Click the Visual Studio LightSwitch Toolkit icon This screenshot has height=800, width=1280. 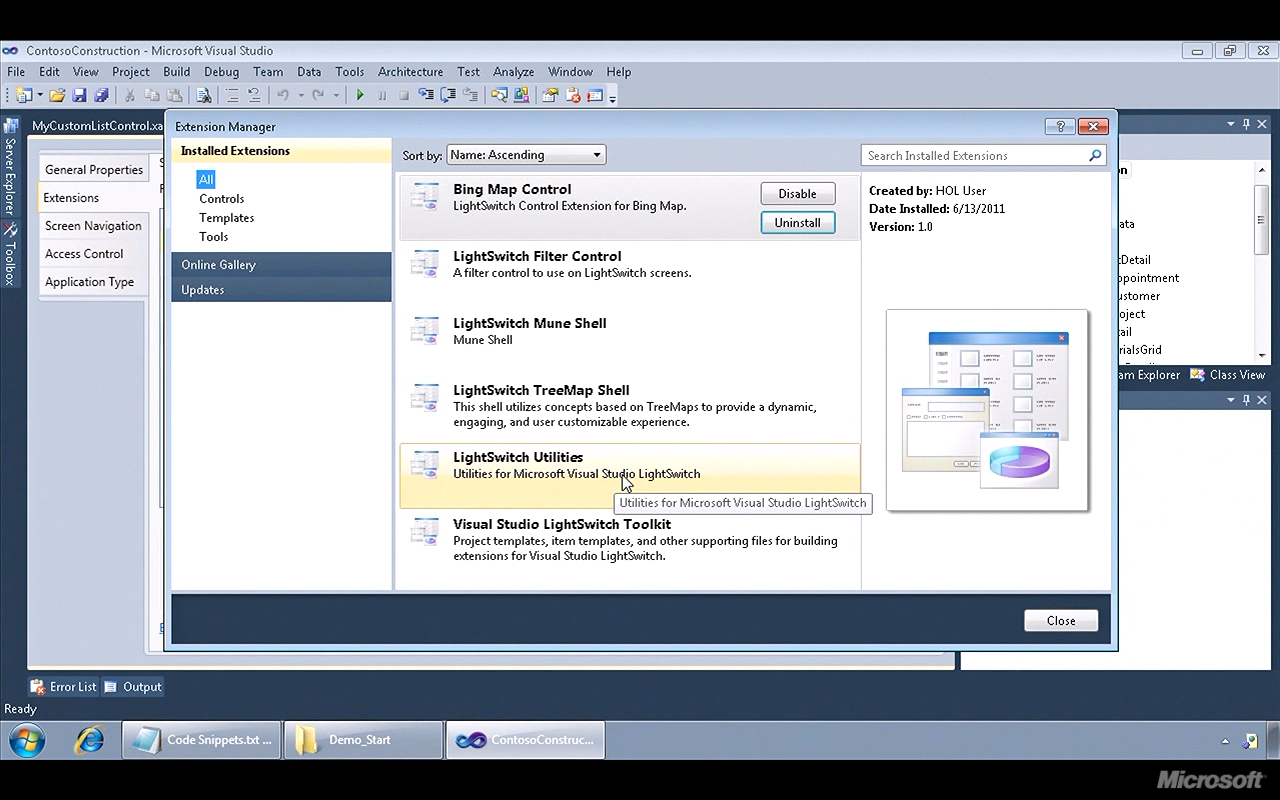click(425, 531)
